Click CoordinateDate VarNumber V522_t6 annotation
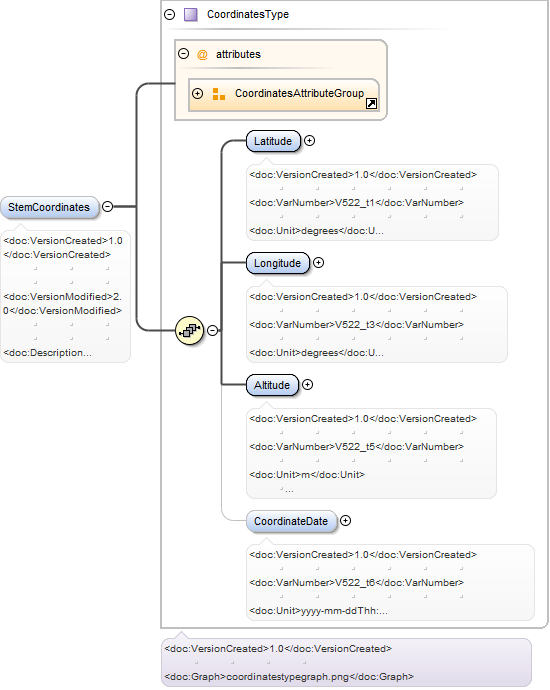 [356, 583]
